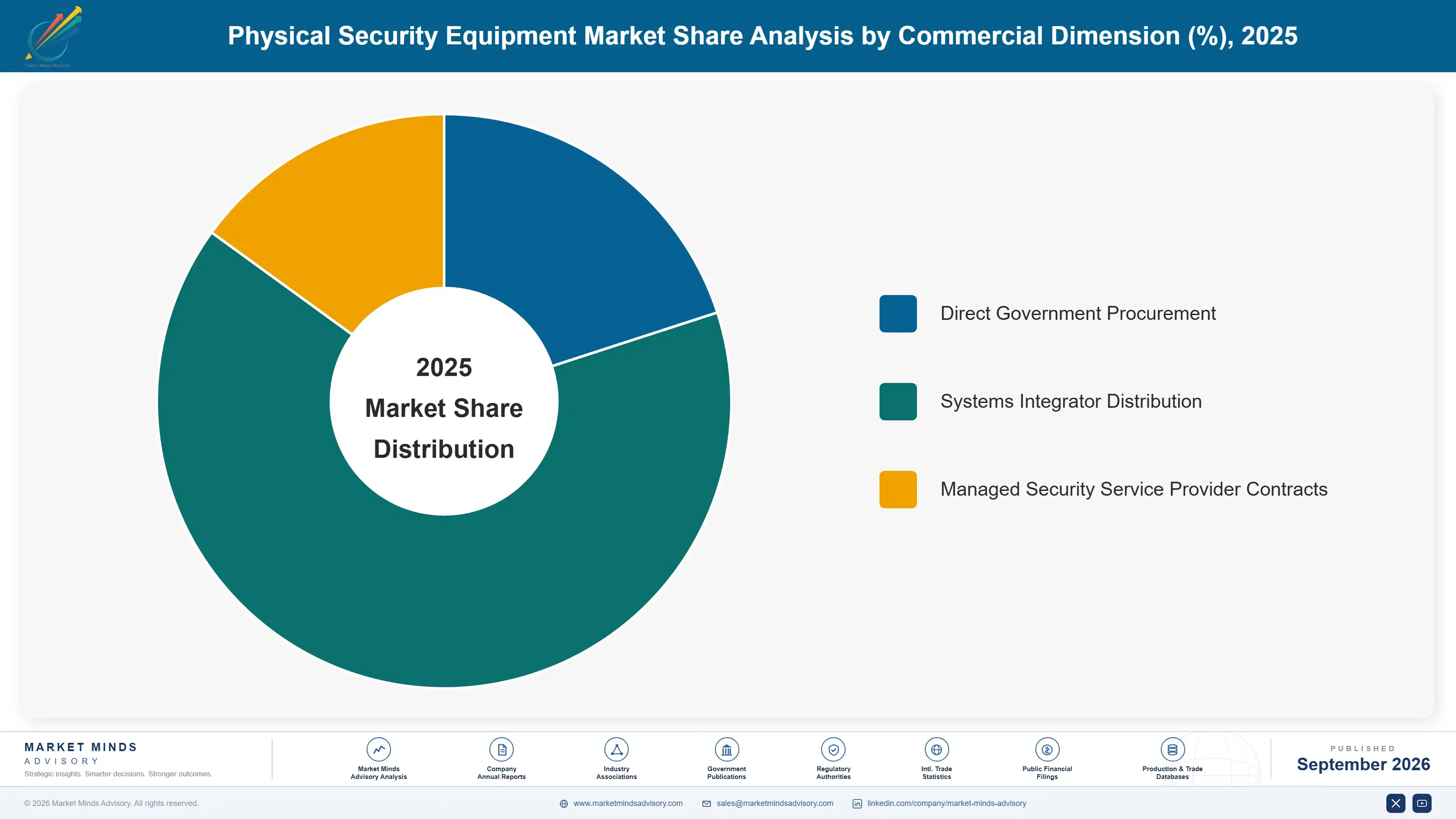Click the Strategic insights tagline text
The image size is (1456, 819).
click(118, 774)
